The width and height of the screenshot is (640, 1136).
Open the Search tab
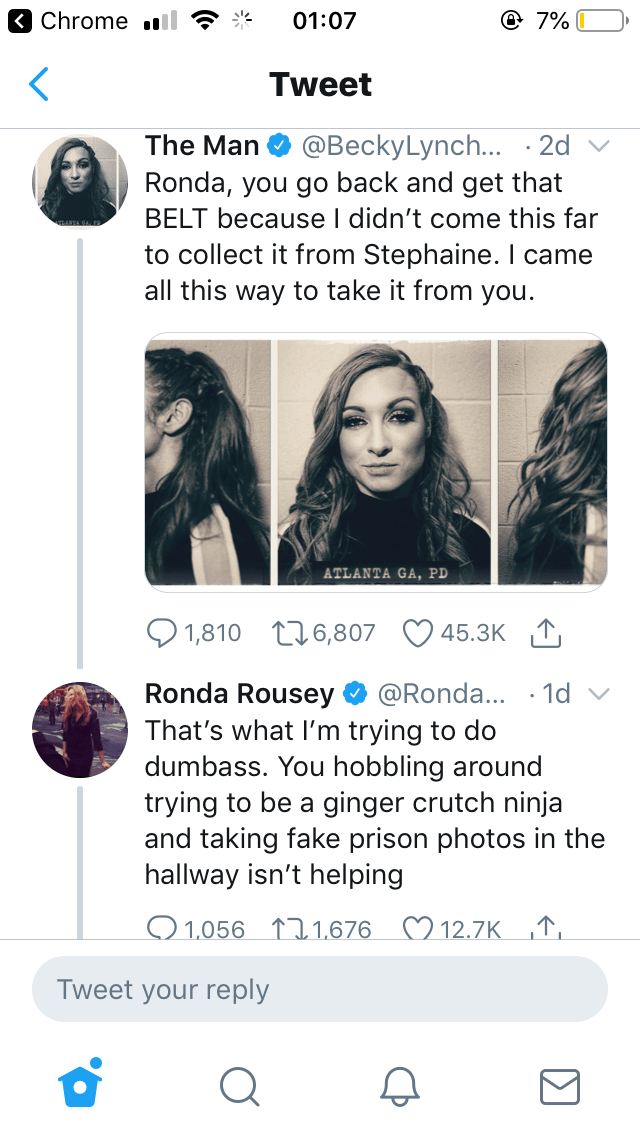(239, 1085)
